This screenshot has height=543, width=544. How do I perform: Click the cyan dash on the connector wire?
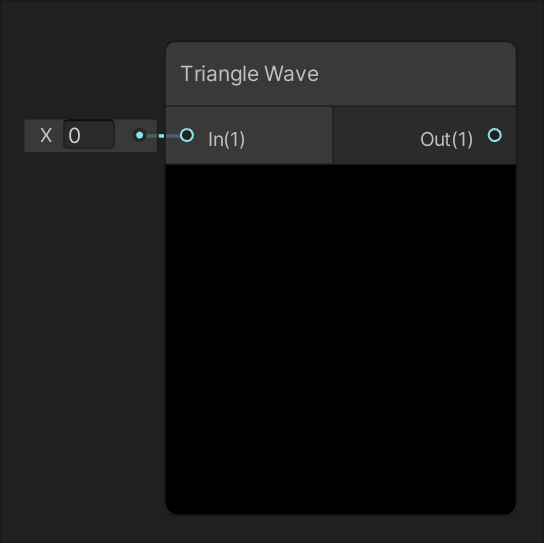coord(161,136)
